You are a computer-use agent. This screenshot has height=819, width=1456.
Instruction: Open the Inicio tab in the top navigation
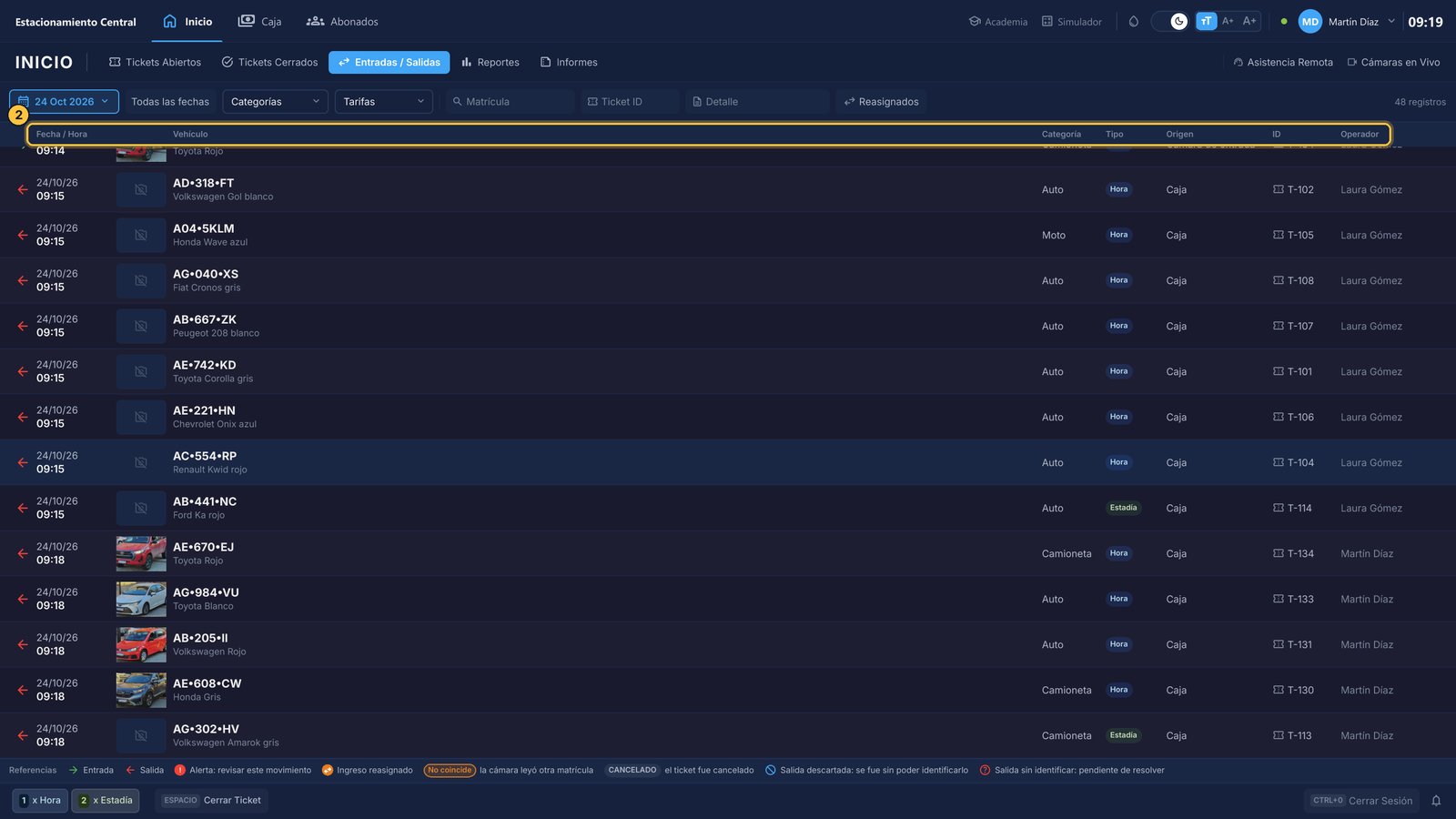pos(187,21)
